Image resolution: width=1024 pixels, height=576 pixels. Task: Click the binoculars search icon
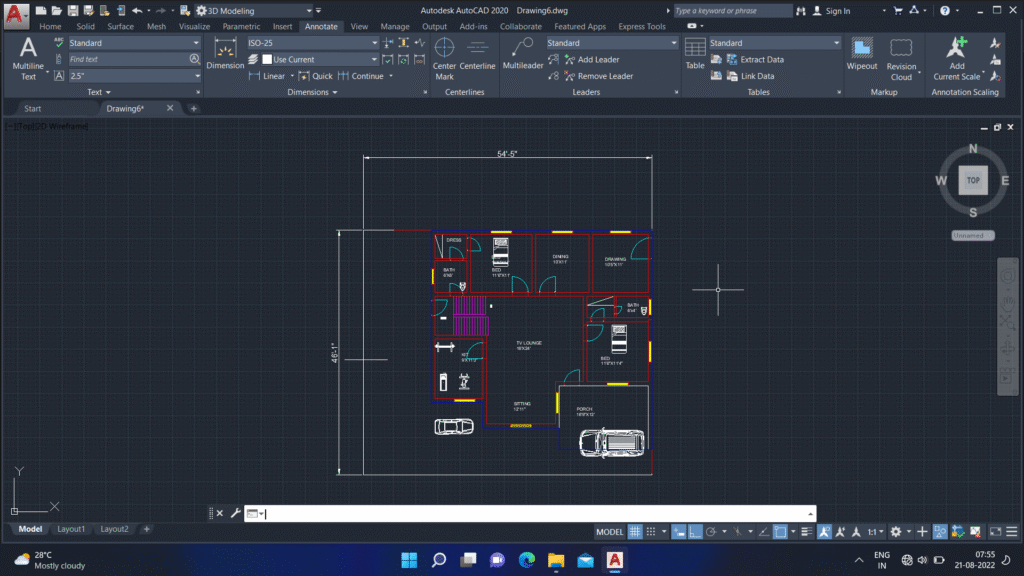801,10
